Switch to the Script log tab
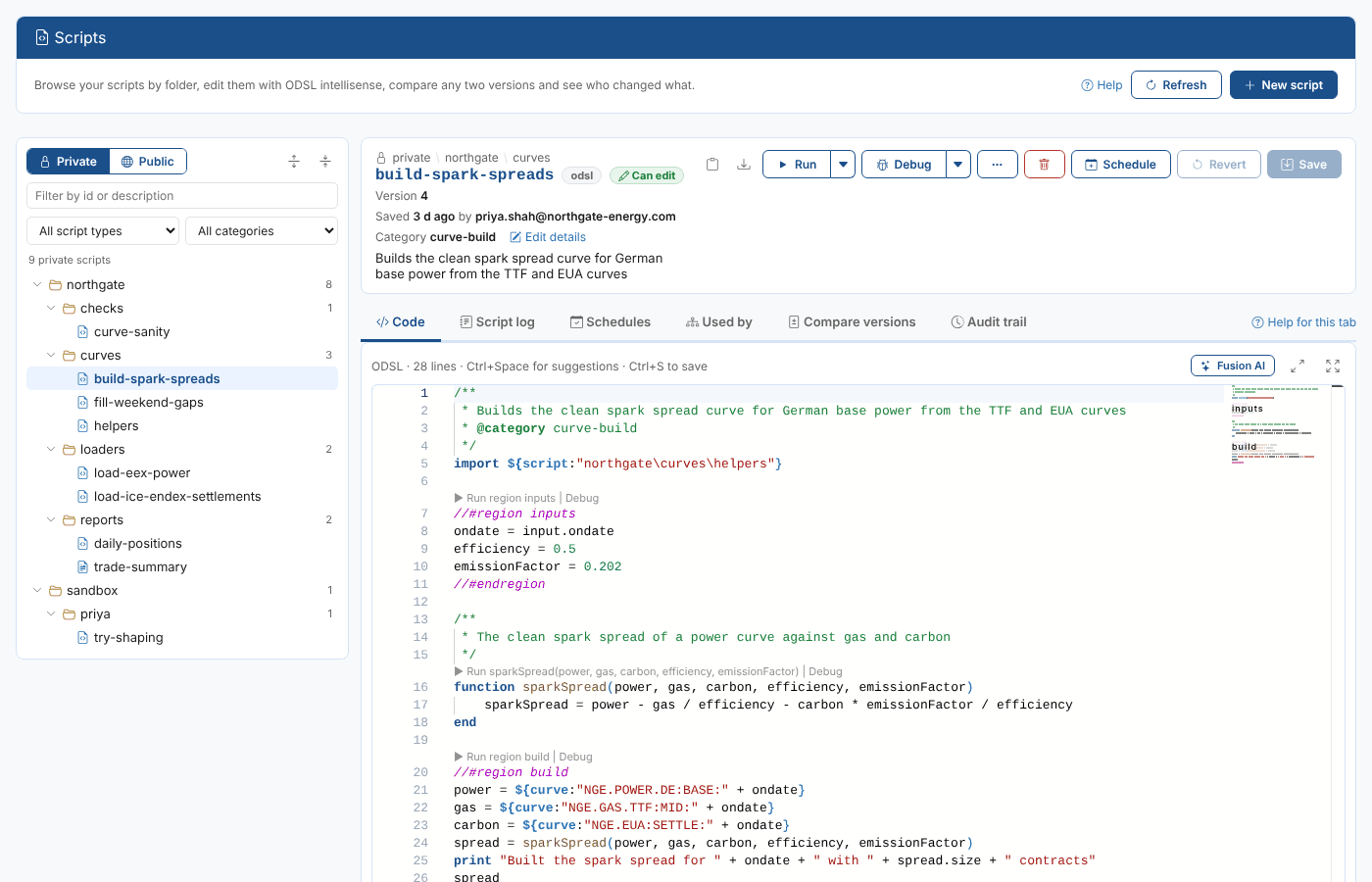 click(x=497, y=322)
